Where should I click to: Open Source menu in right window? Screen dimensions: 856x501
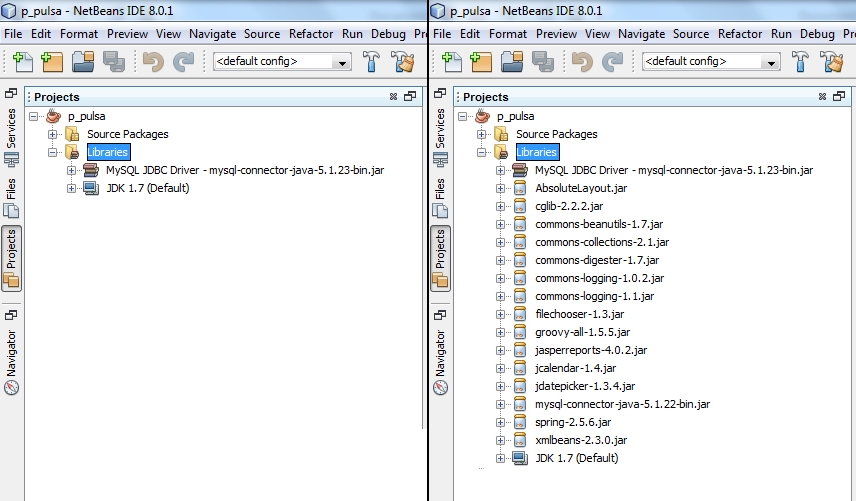tap(691, 34)
